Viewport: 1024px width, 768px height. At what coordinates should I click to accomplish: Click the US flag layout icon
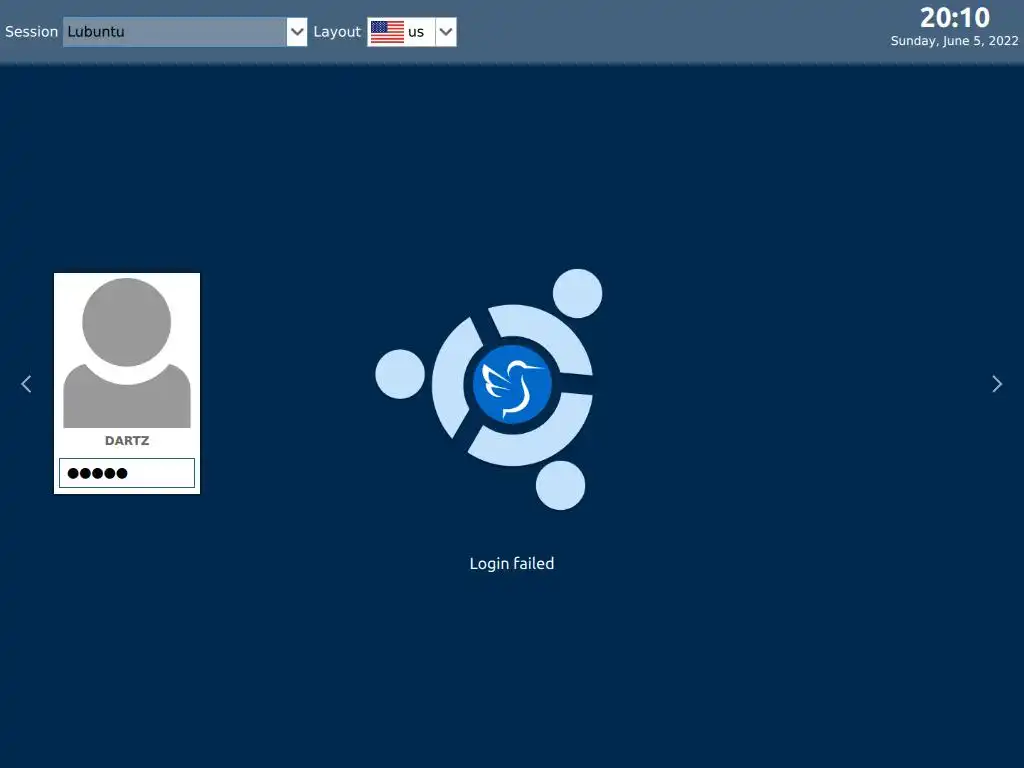point(387,31)
